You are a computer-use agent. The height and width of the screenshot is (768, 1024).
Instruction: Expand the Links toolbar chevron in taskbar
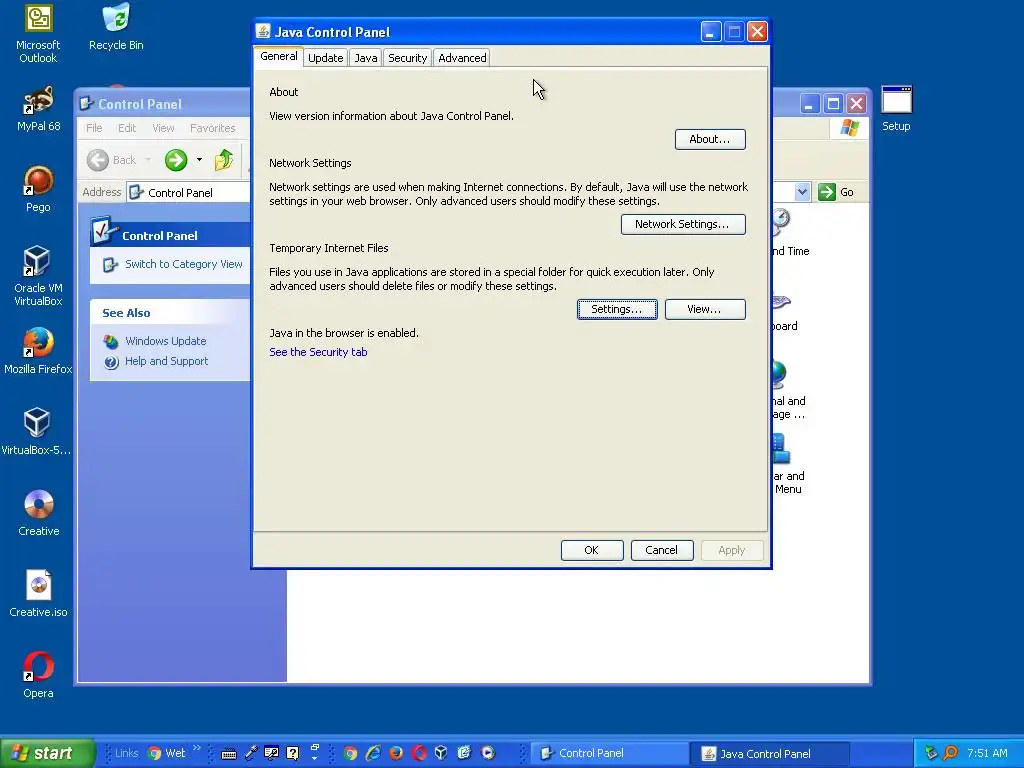(197, 748)
